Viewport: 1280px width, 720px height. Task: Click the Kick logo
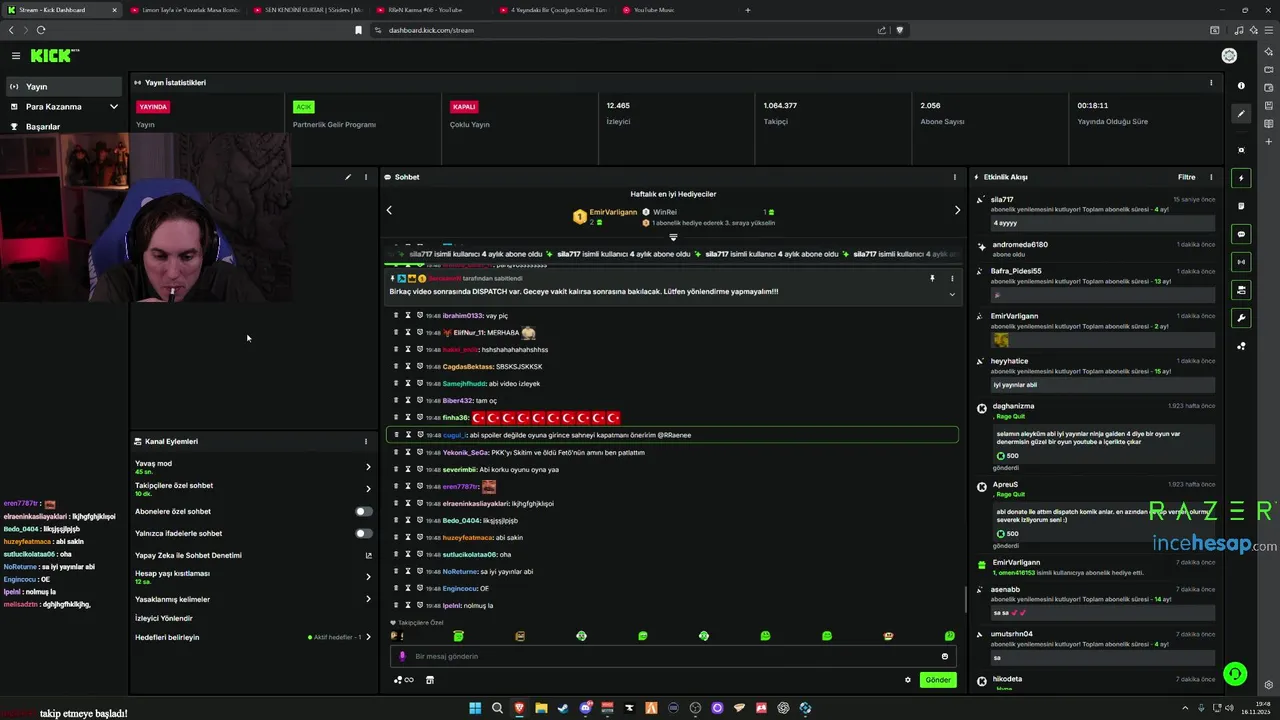tap(53, 56)
